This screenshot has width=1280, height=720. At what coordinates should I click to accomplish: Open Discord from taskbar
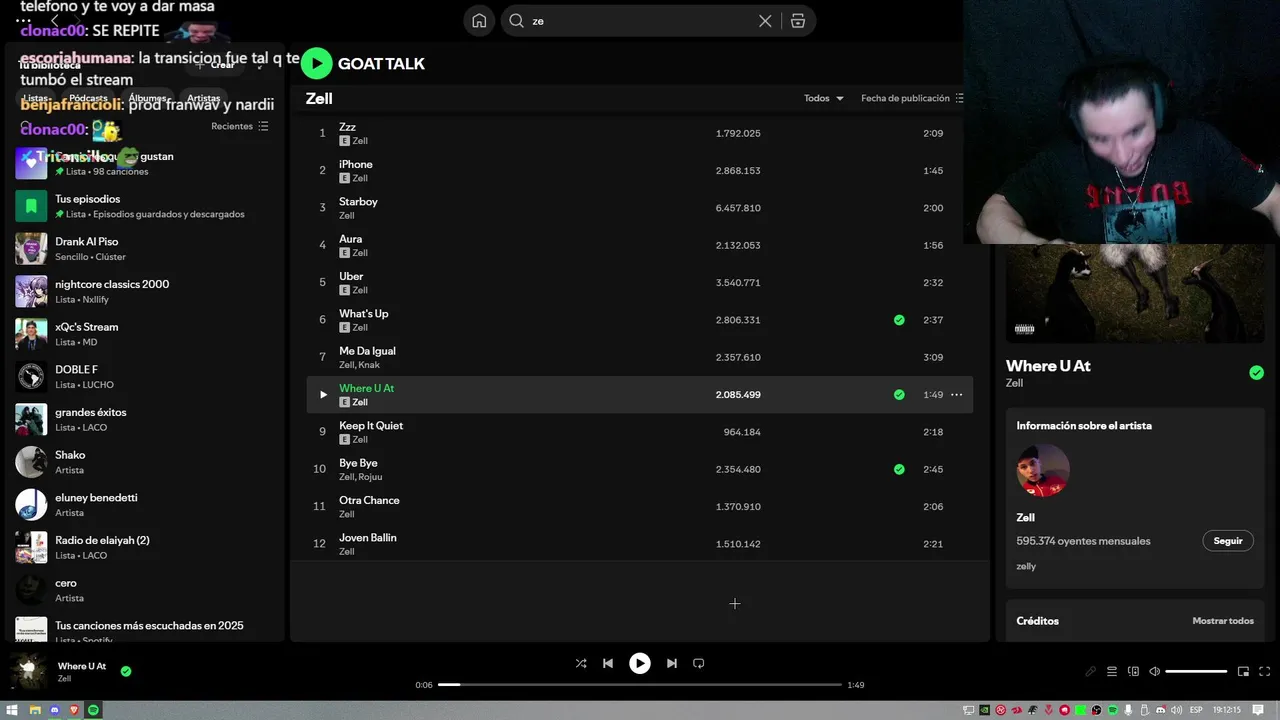pyautogui.click(x=54, y=710)
